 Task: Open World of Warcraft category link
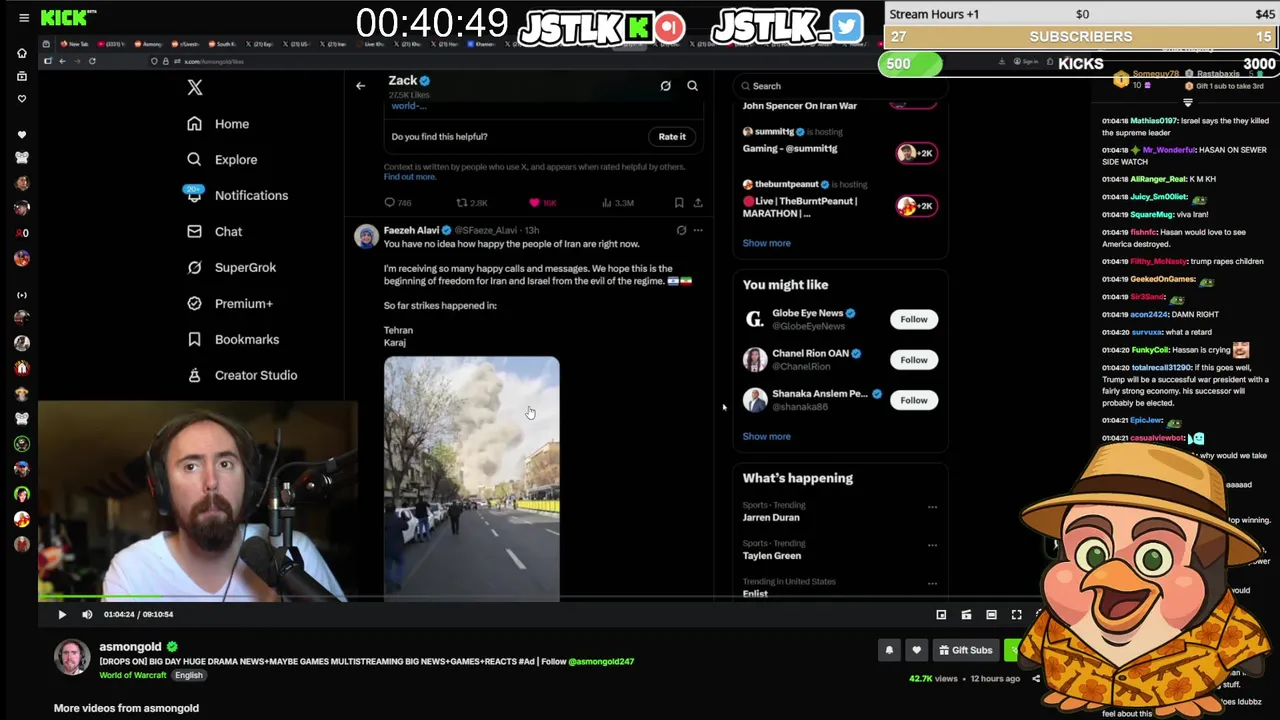[x=133, y=675]
